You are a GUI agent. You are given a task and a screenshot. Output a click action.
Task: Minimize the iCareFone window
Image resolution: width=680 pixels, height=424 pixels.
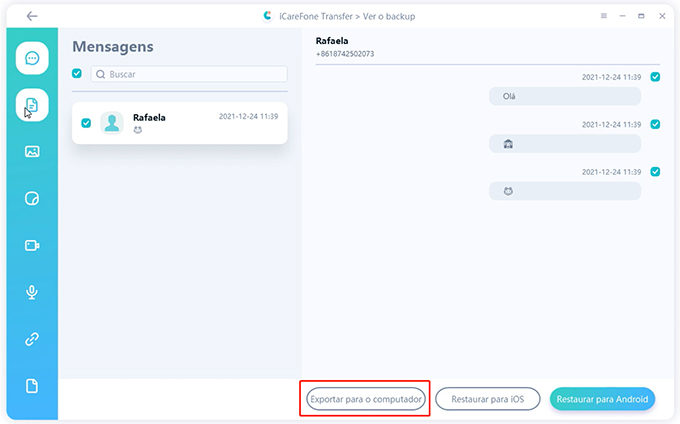tap(622, 16)
